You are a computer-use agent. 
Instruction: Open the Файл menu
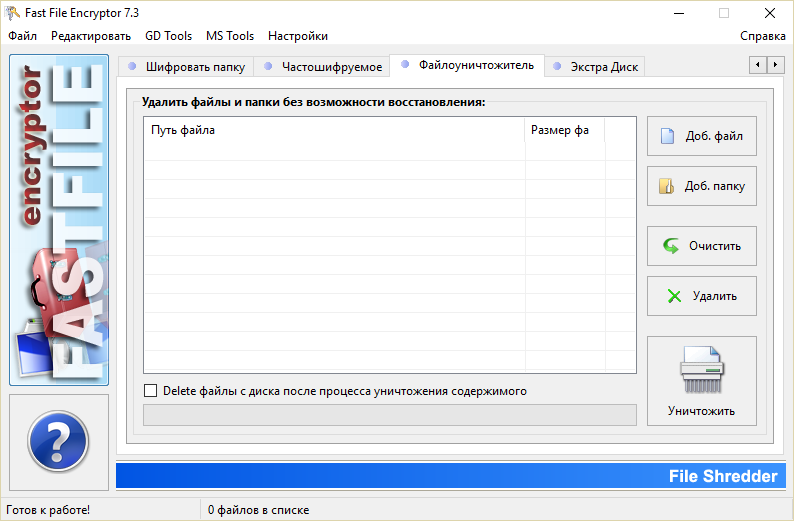[x=22, y=36]
